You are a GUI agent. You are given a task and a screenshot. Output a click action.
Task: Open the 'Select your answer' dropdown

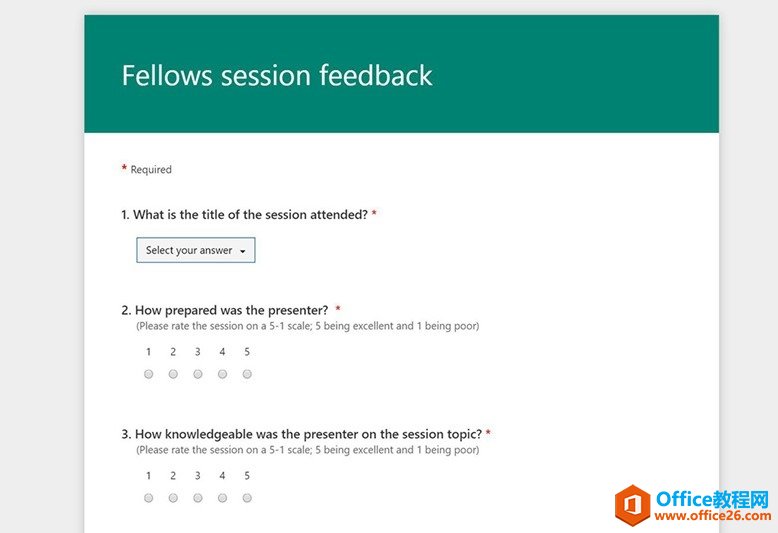[195, 250]
